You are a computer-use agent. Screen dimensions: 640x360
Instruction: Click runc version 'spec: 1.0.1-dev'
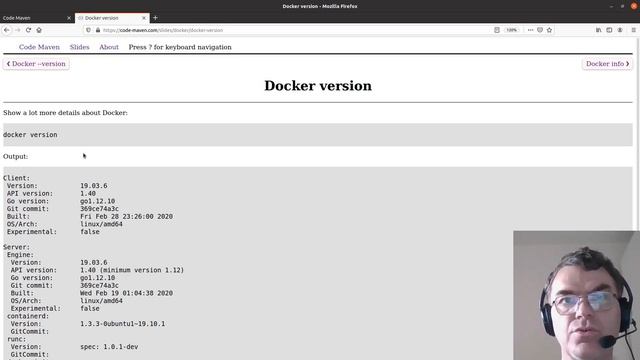(x=109, y=347)
